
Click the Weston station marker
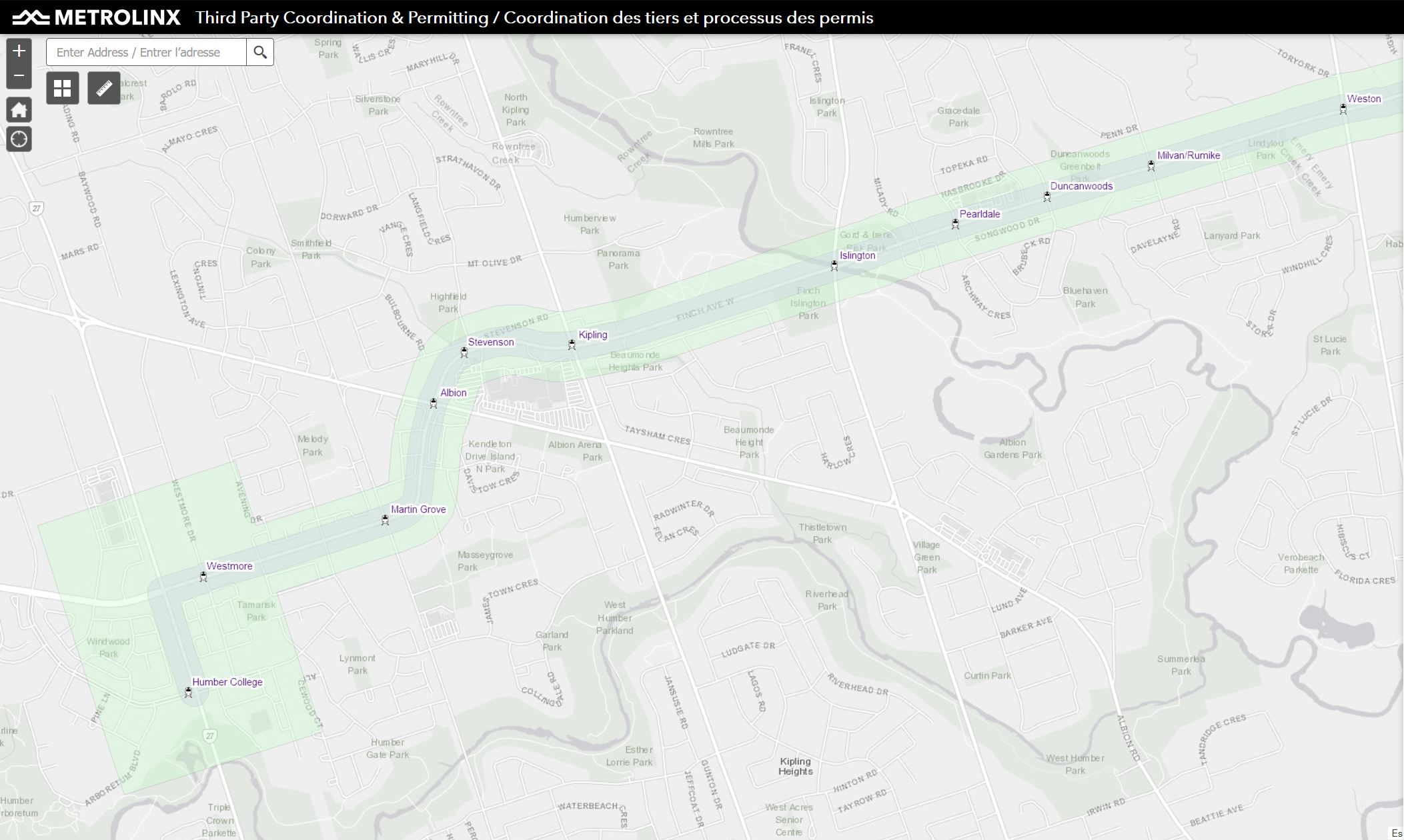pos(1343,109)
